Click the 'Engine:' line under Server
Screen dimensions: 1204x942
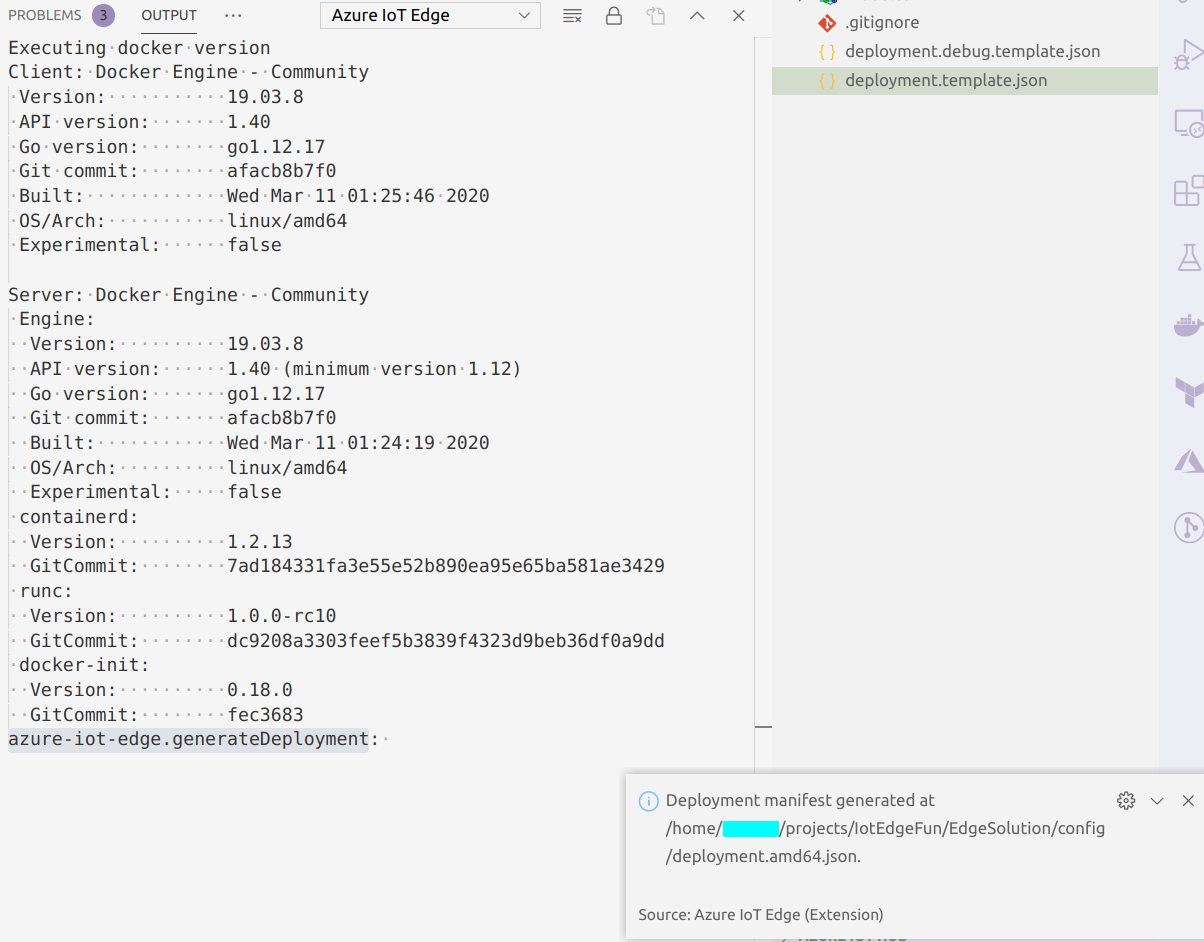pos(57,320)
